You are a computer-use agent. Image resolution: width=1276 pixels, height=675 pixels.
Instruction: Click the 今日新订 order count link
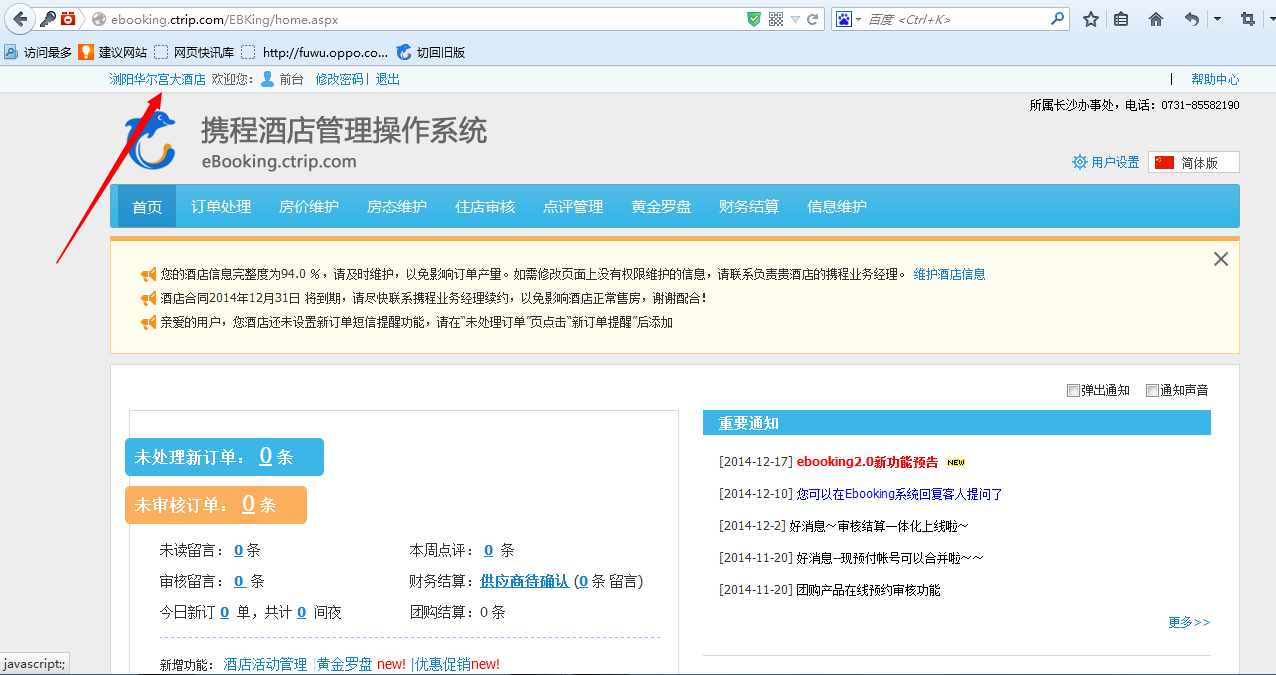click(225, 612)
